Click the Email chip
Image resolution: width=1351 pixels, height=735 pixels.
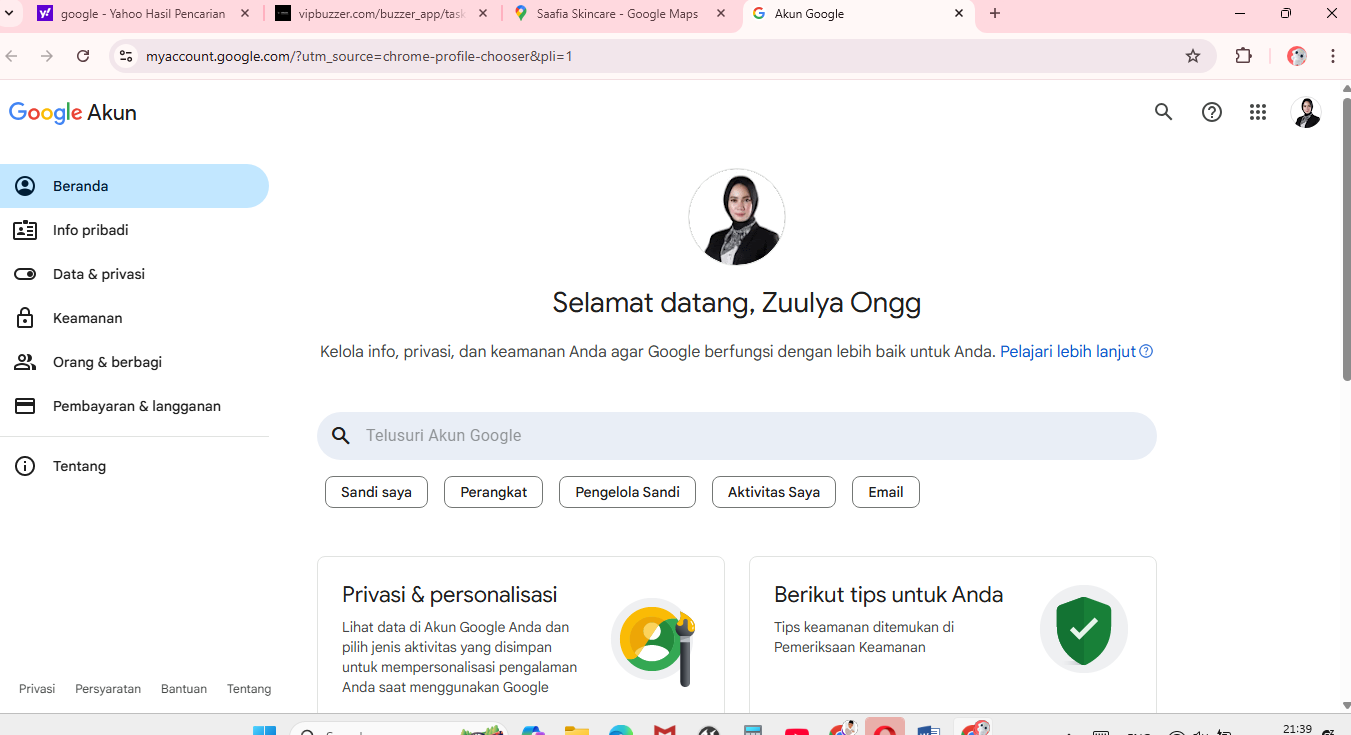[886, 492]
